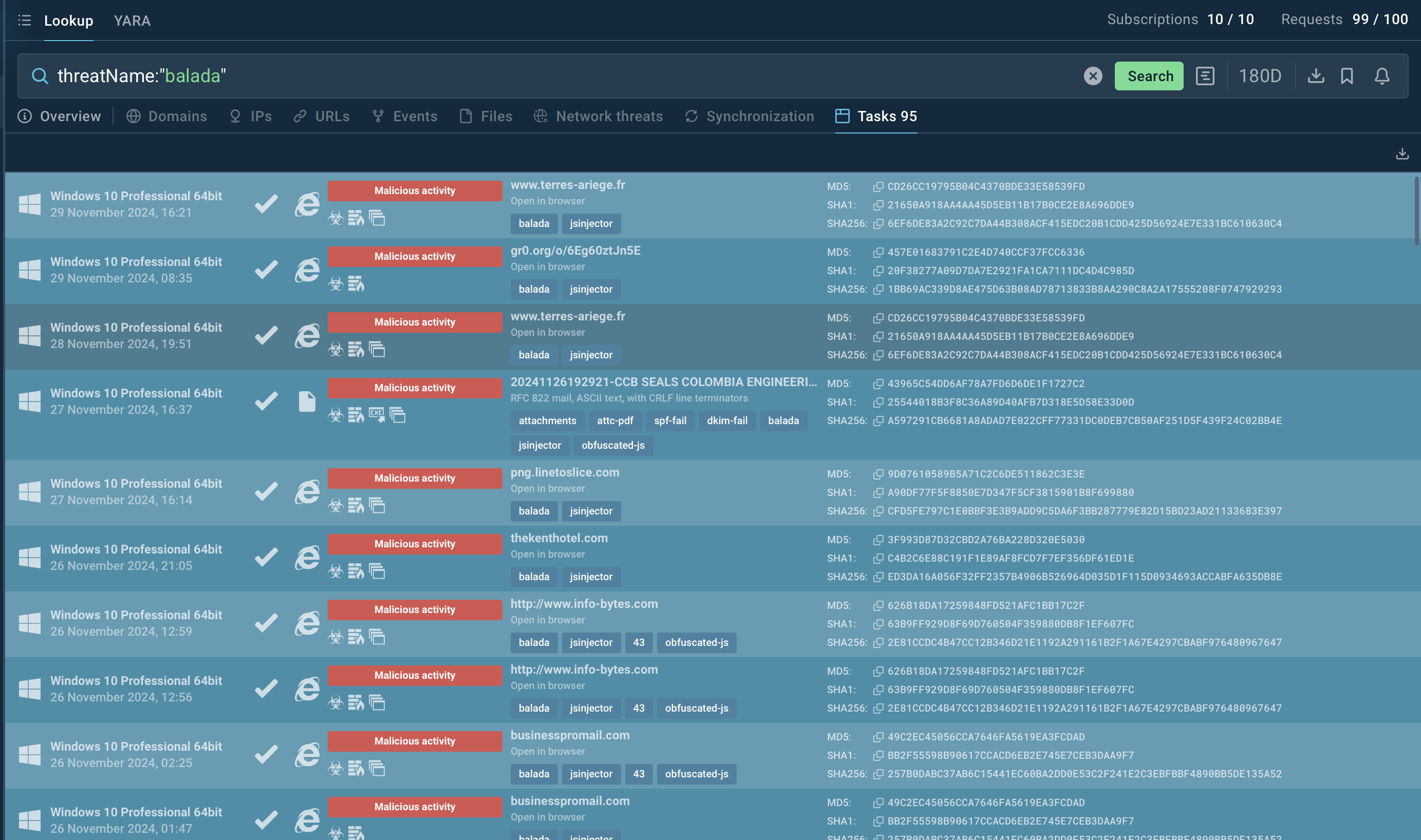The height and width of the screenshot is (840, 1421).
Task: Copy SHA1 hash of thekenthotel.com task
Action: coord(878,559)
